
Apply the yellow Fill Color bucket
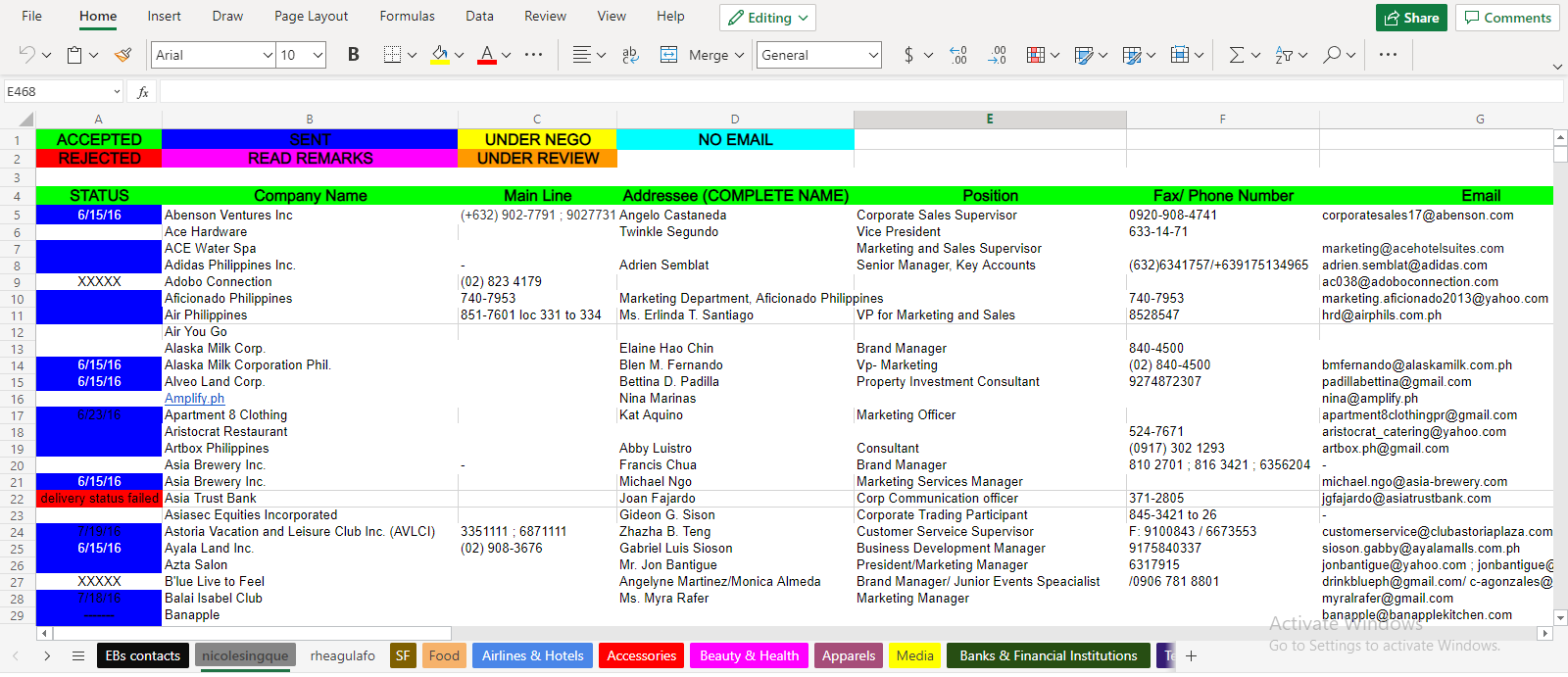coord(440,55)
